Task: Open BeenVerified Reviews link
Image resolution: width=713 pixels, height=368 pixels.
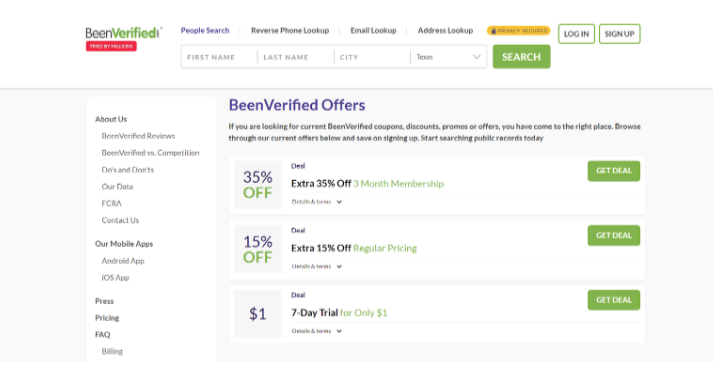Action: click(138, 136)
